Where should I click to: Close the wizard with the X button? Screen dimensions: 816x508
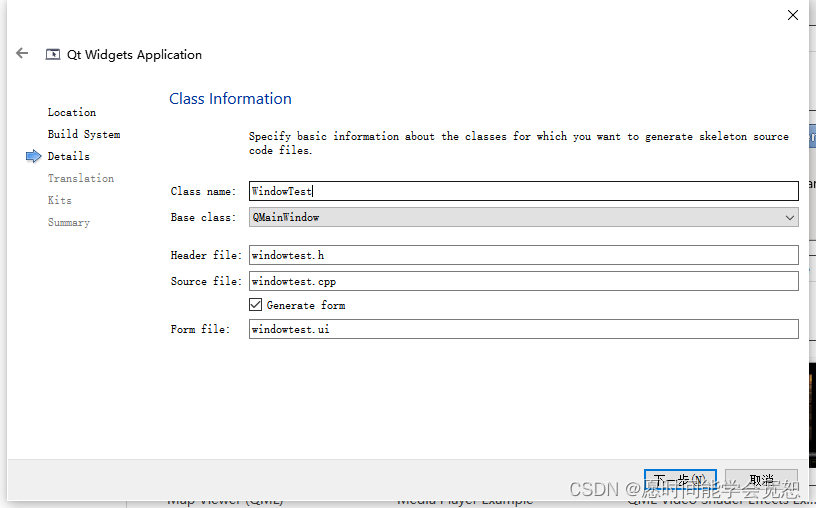coord(793,15)
